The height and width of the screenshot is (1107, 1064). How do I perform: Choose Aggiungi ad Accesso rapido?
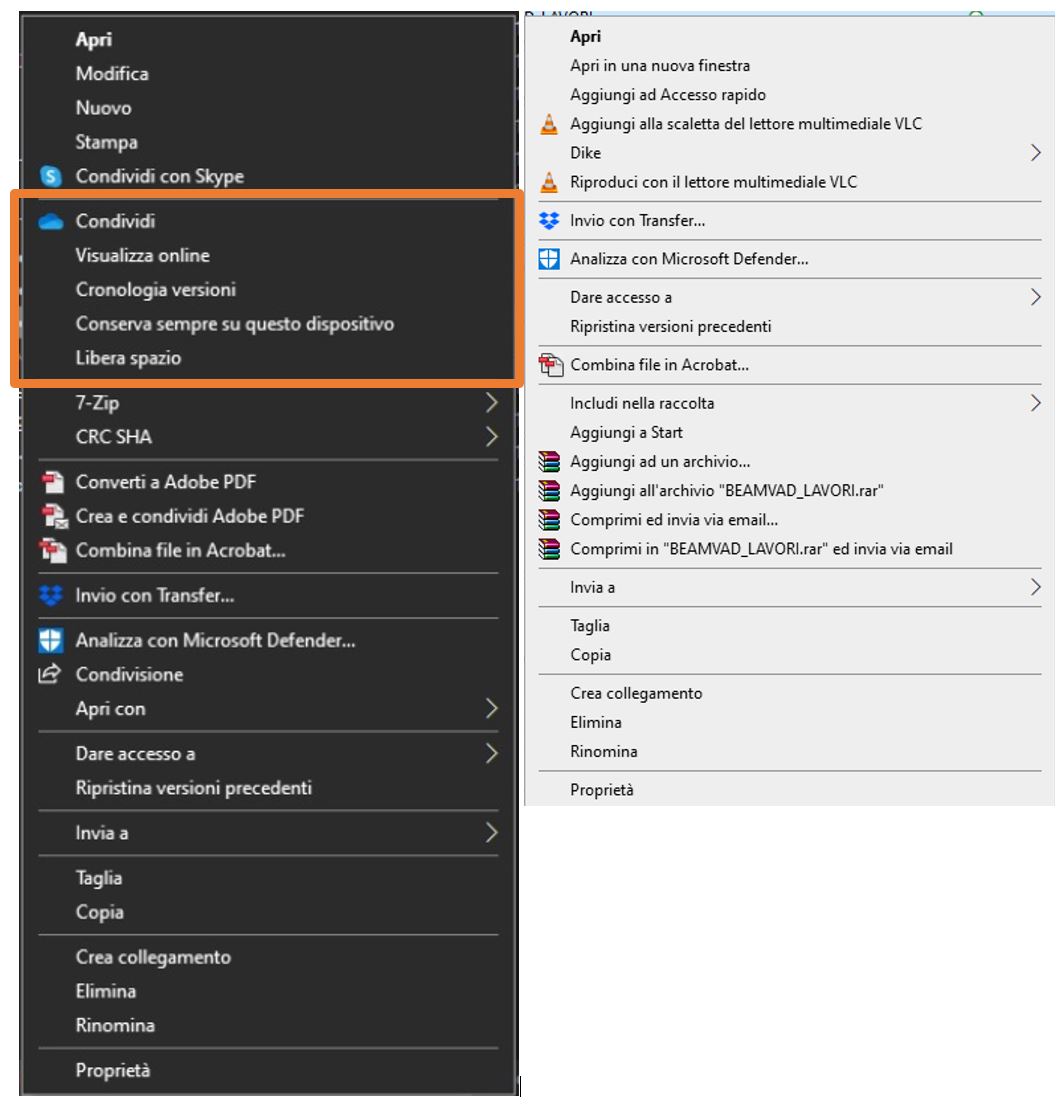point(667,95)
